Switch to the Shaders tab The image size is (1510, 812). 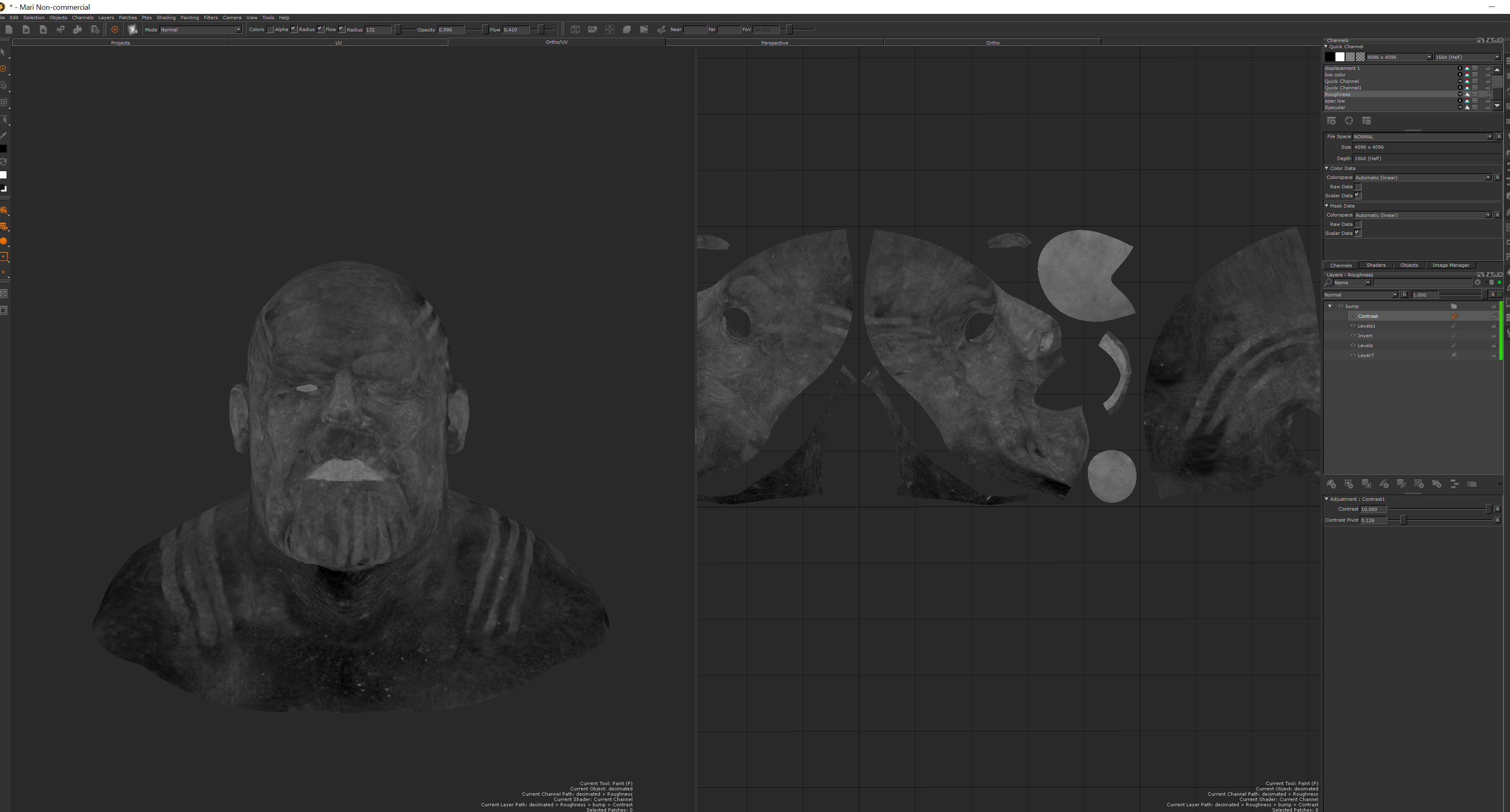[1376, 265]
